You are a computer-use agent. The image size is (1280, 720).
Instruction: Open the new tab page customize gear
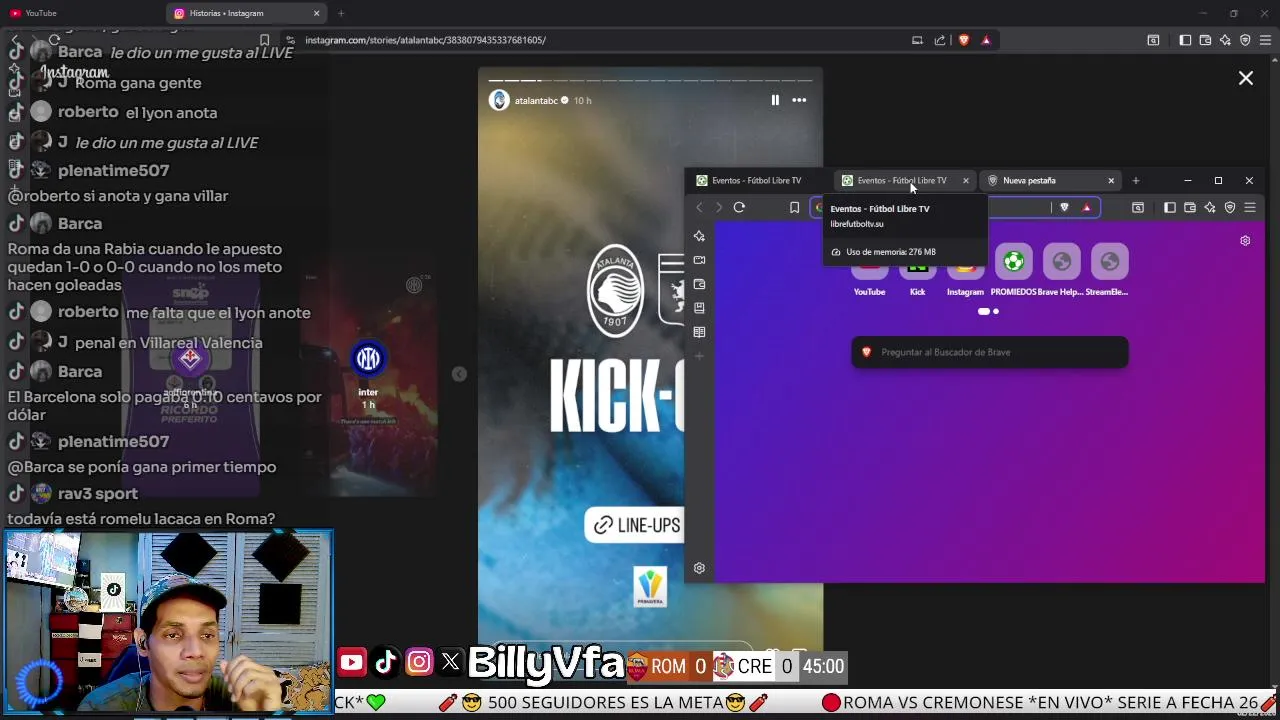tap(1245, 241)
